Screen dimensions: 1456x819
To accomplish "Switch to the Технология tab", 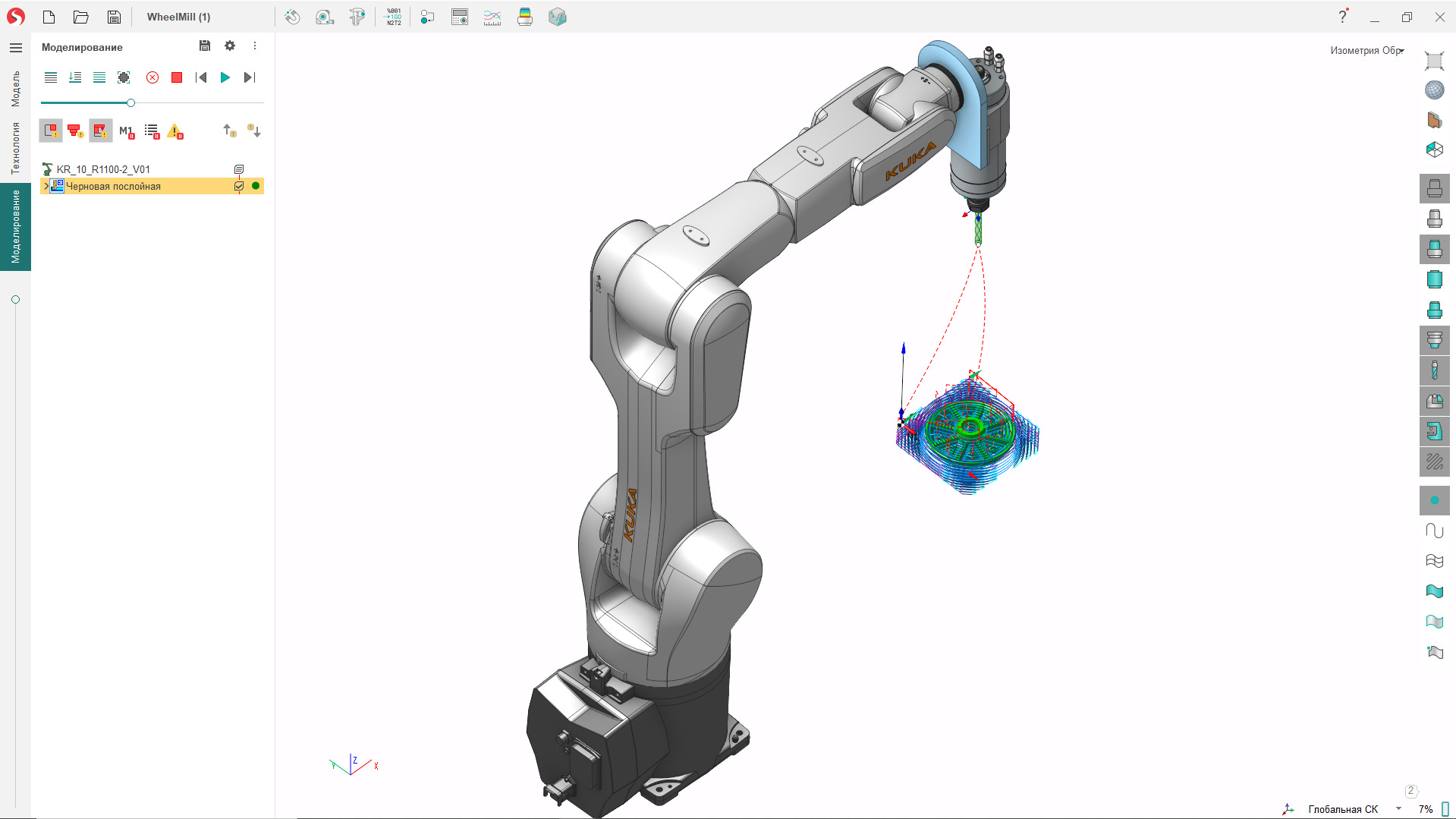I will coord(13,140).
